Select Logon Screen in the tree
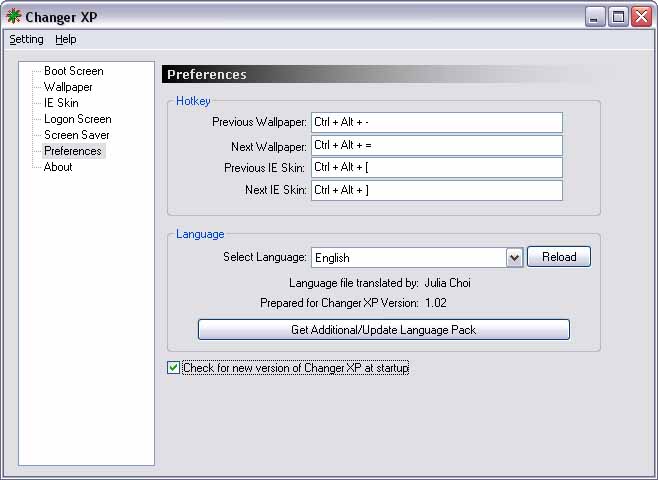Screen dimensions: 658x480 77,119
